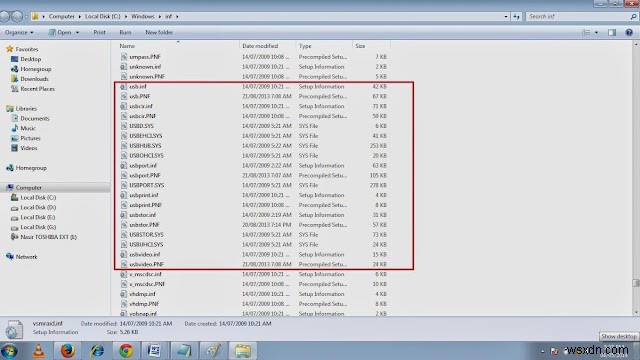Expand the breadcrumb arrow after inf
Image resolution: width=640 pixels, height=360 pixels.
pyautogui.click(x=177, y=16)
